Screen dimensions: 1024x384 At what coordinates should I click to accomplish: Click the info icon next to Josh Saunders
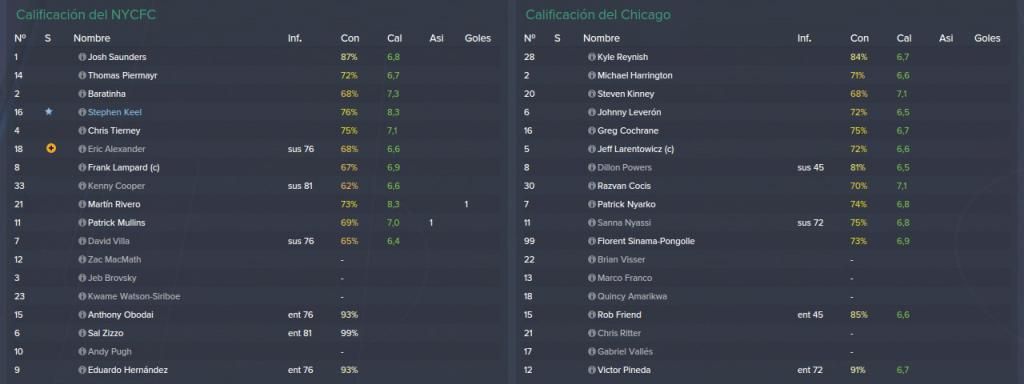click(x=82, y=57)
